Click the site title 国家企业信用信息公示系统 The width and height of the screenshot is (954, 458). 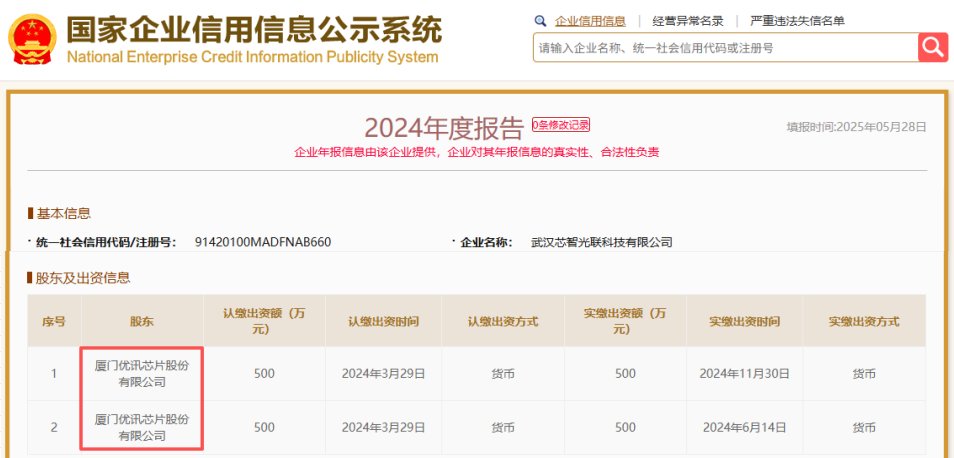254,29
